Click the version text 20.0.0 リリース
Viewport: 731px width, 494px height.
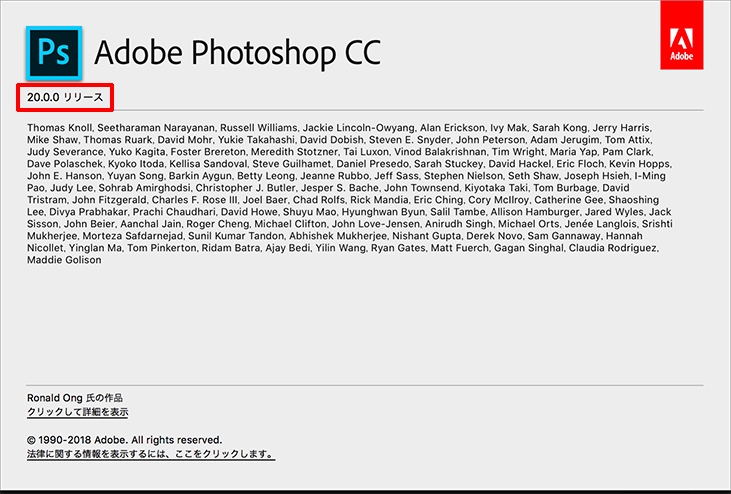coord(65,97)
